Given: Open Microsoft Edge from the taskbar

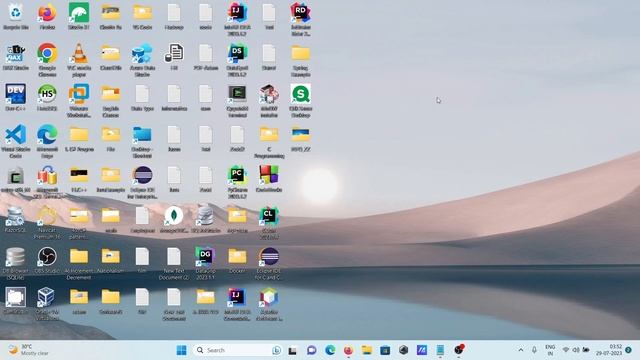Looking at the screenshot, I should pyautogui.click(x=330, y=350).
